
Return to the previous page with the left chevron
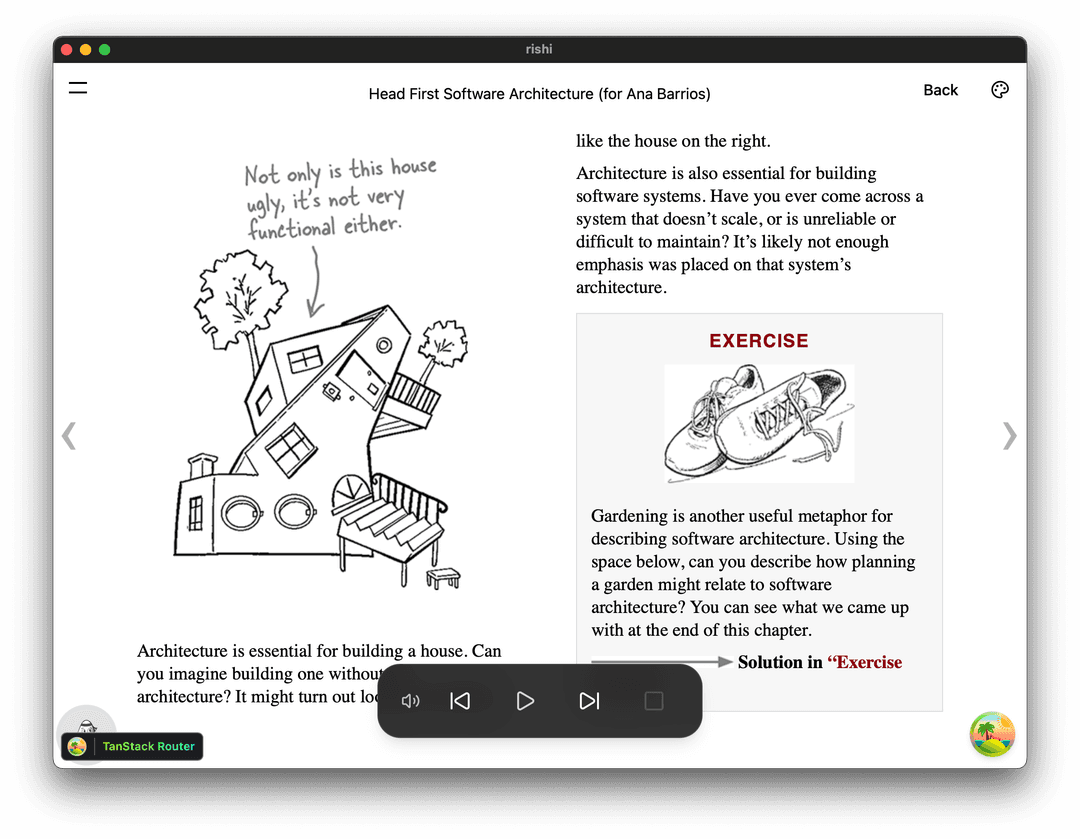click(x=68, y=436)
